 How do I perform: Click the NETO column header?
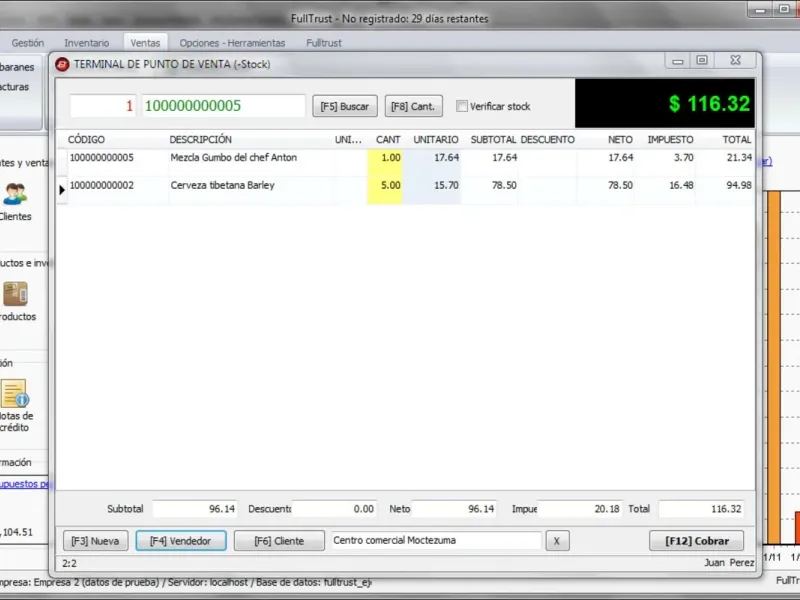click(620, 139)
